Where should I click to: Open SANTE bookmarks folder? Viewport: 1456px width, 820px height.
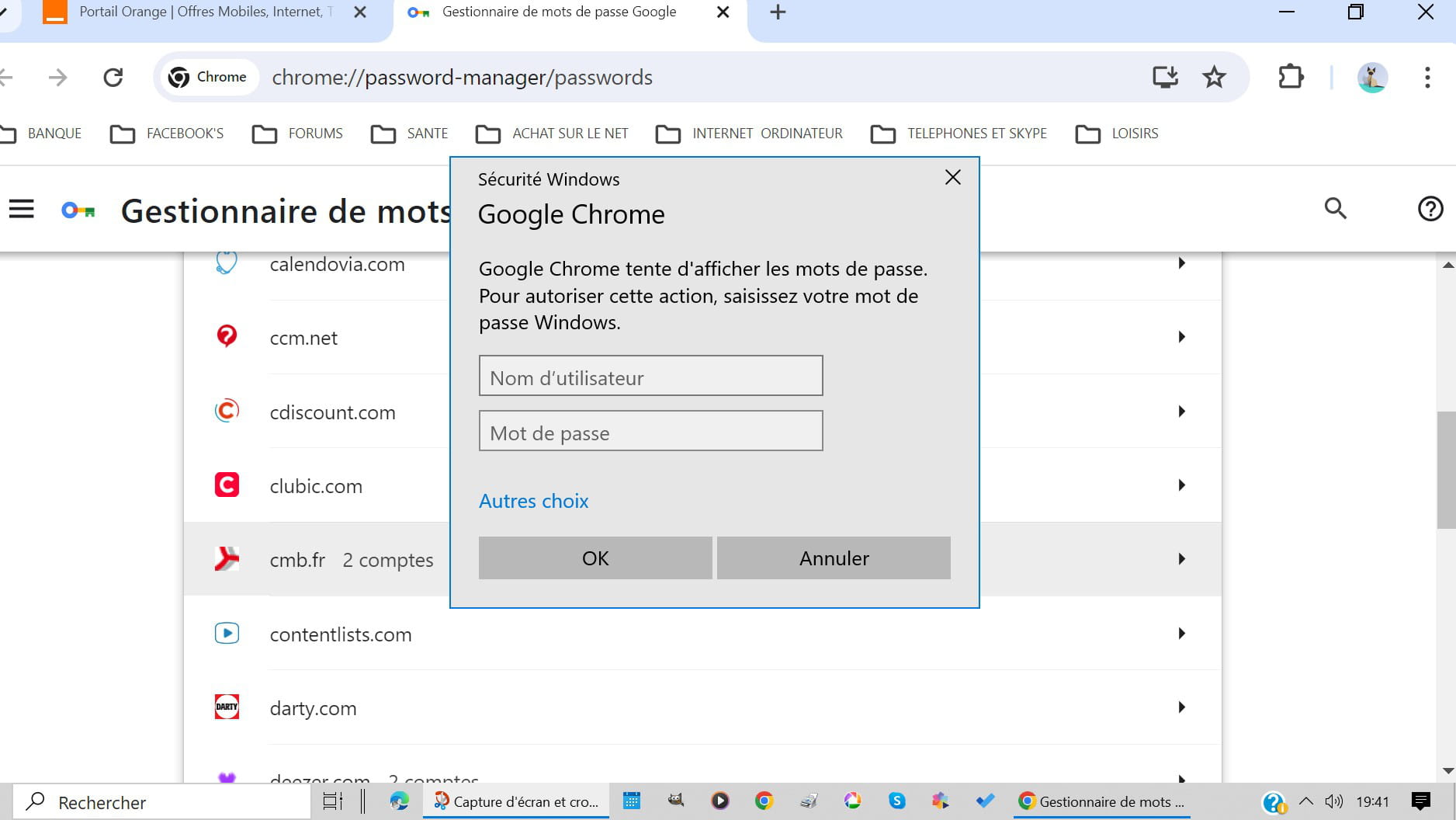click(x=409, y=134)
